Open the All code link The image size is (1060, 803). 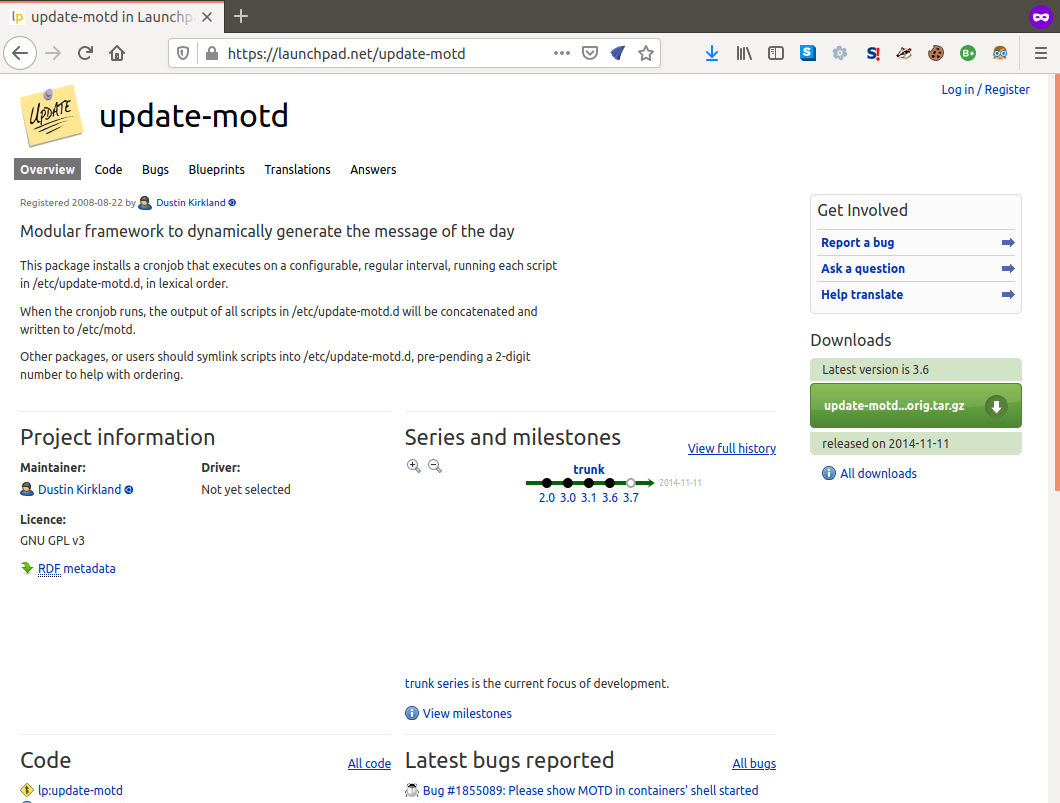coord(369,763)
